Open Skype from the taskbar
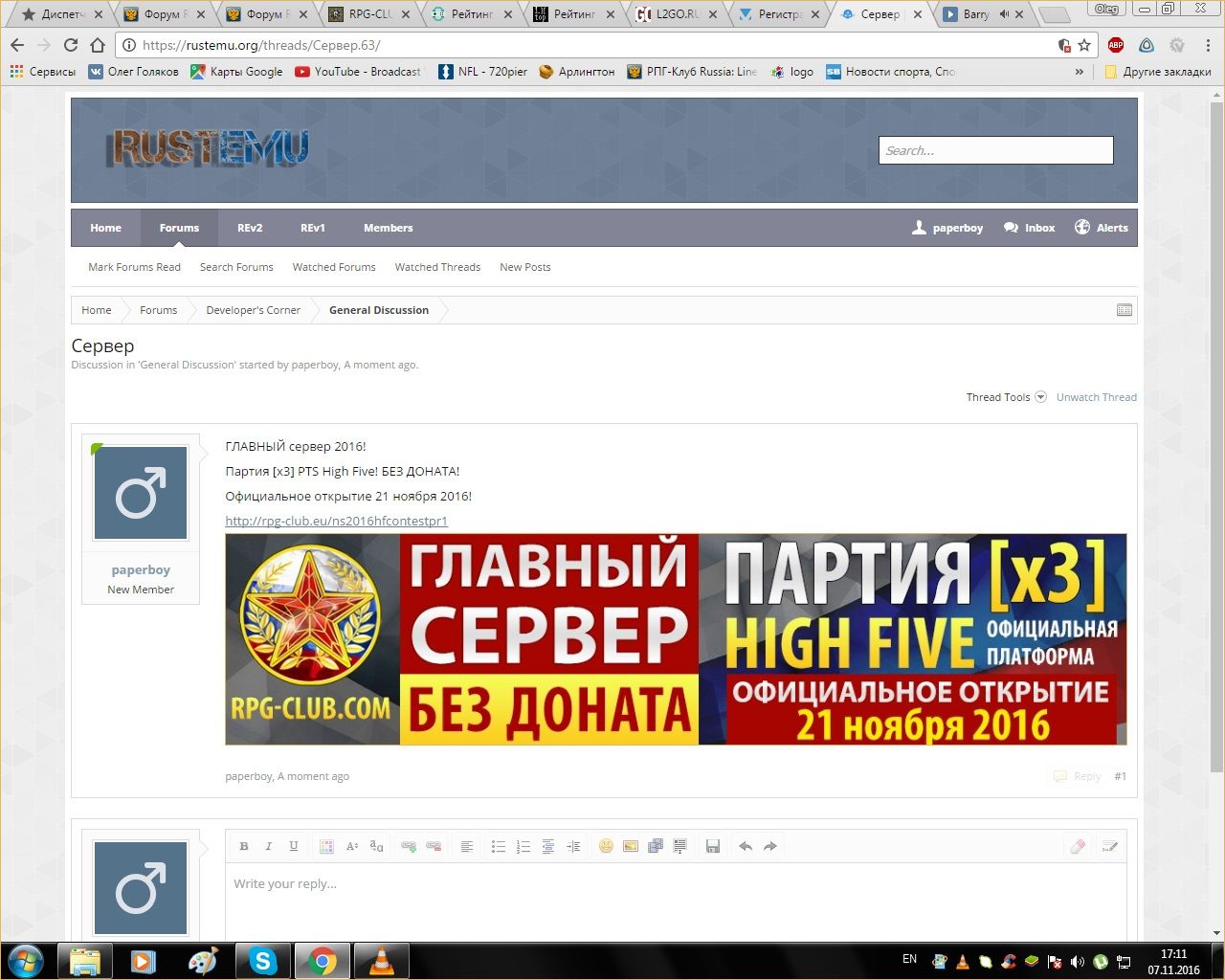 pos(262,960)
